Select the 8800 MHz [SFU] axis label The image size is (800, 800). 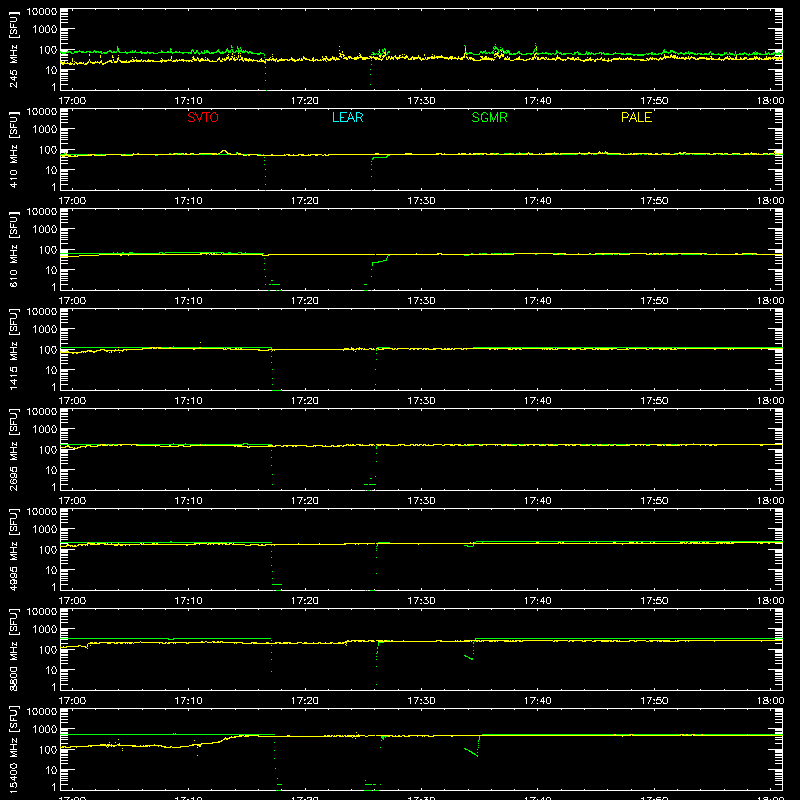pos(13,649)
